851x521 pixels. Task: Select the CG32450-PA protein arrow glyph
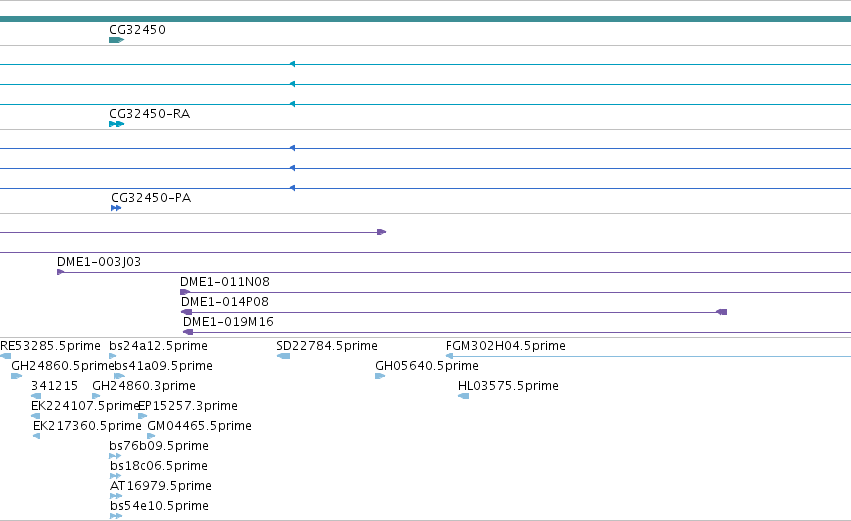pyautogui.click(x=116, y=208)
